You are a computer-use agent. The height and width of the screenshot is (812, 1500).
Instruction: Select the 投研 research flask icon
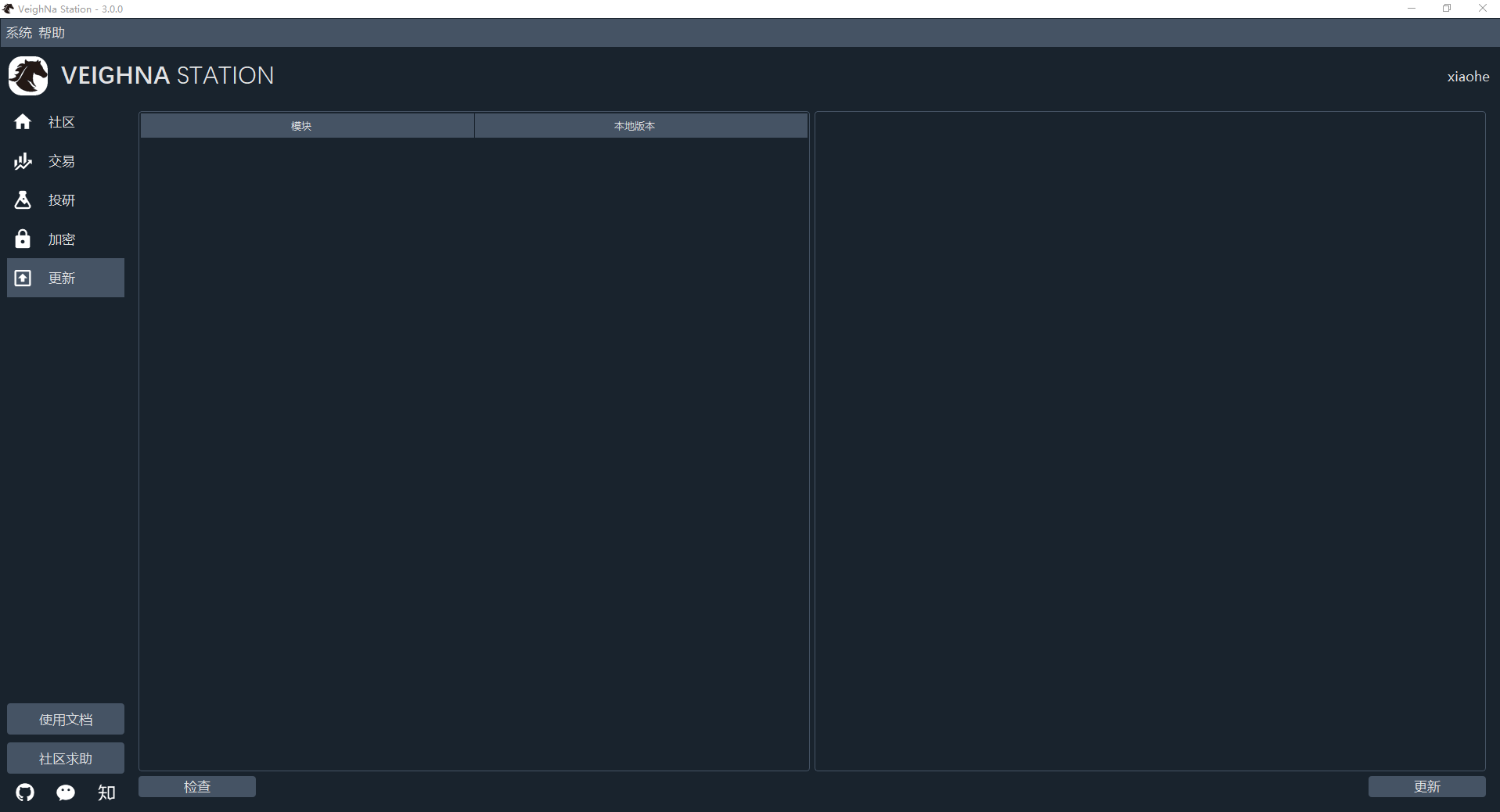pos(22,200)
